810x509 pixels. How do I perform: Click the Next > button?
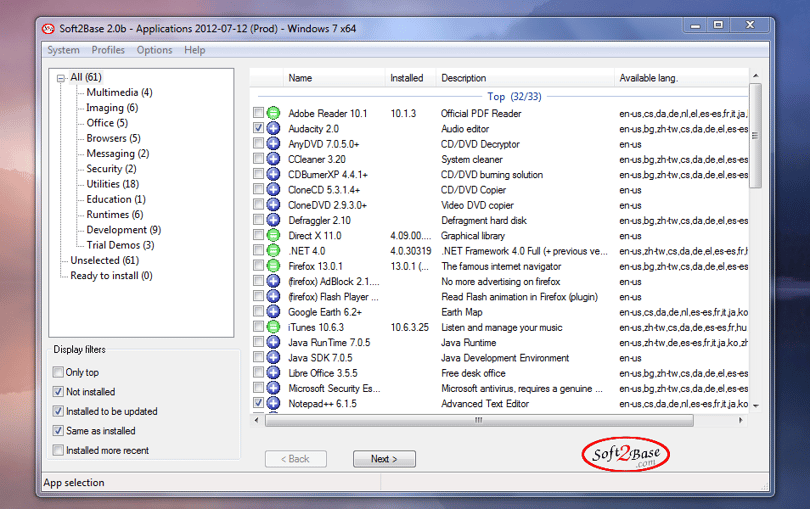click(x=384, y=459)
